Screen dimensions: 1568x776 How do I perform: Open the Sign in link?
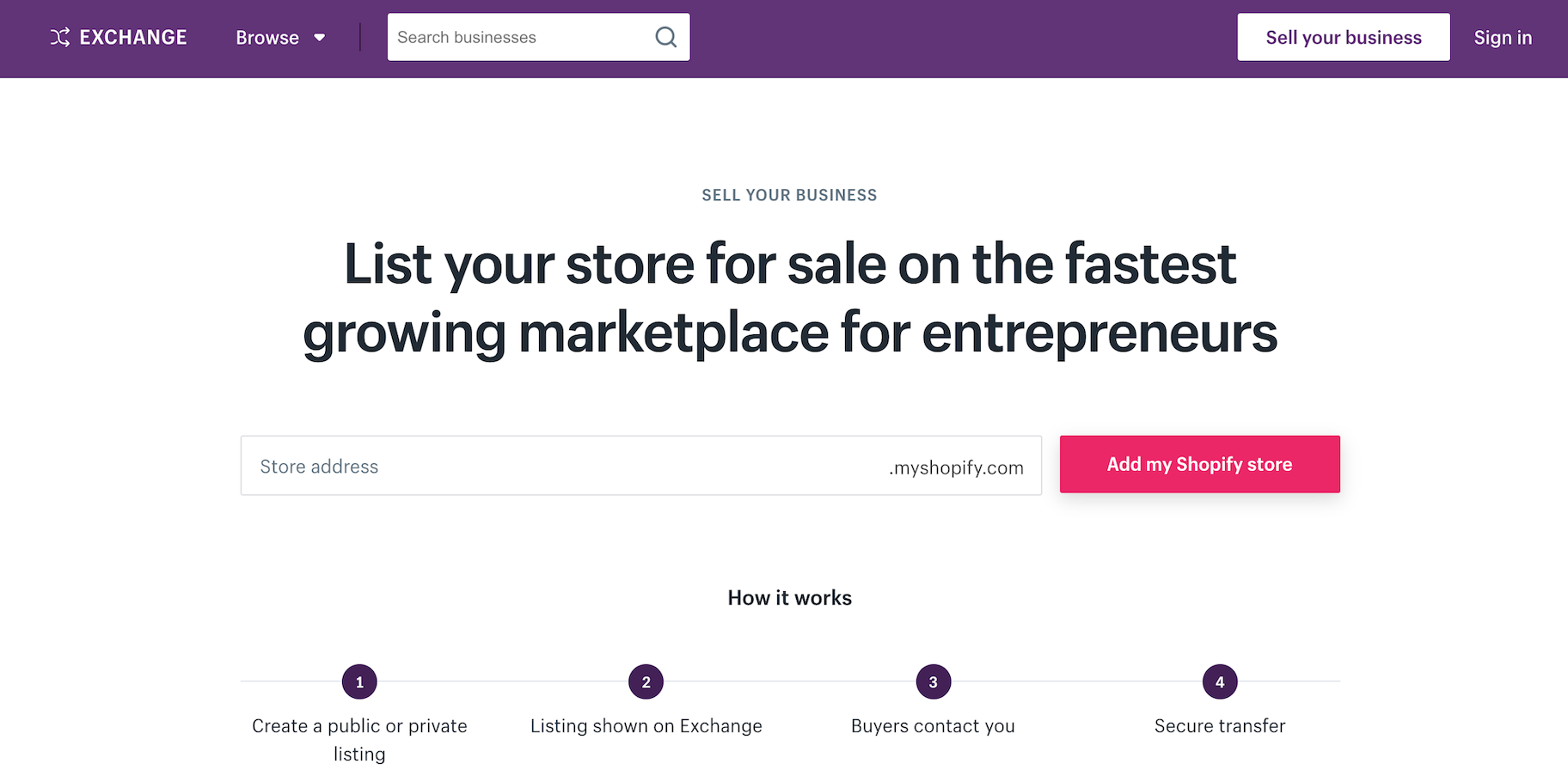1502,38
